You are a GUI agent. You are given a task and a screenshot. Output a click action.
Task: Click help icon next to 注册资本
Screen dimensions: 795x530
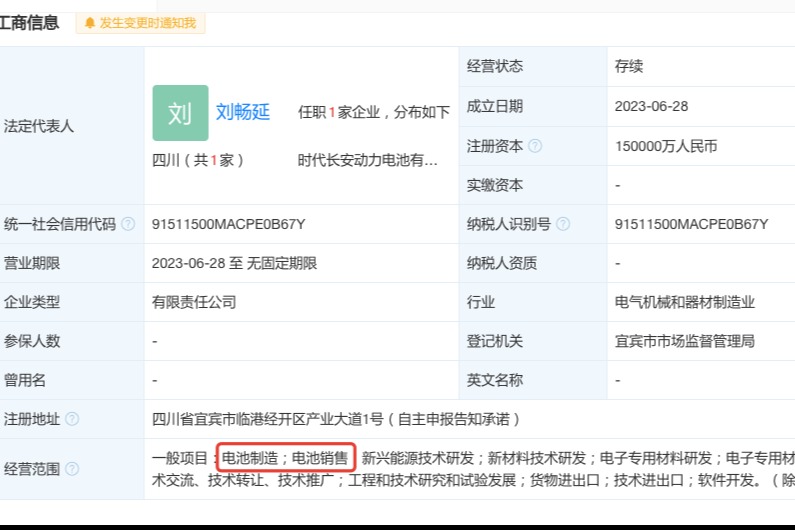point(535,146)
